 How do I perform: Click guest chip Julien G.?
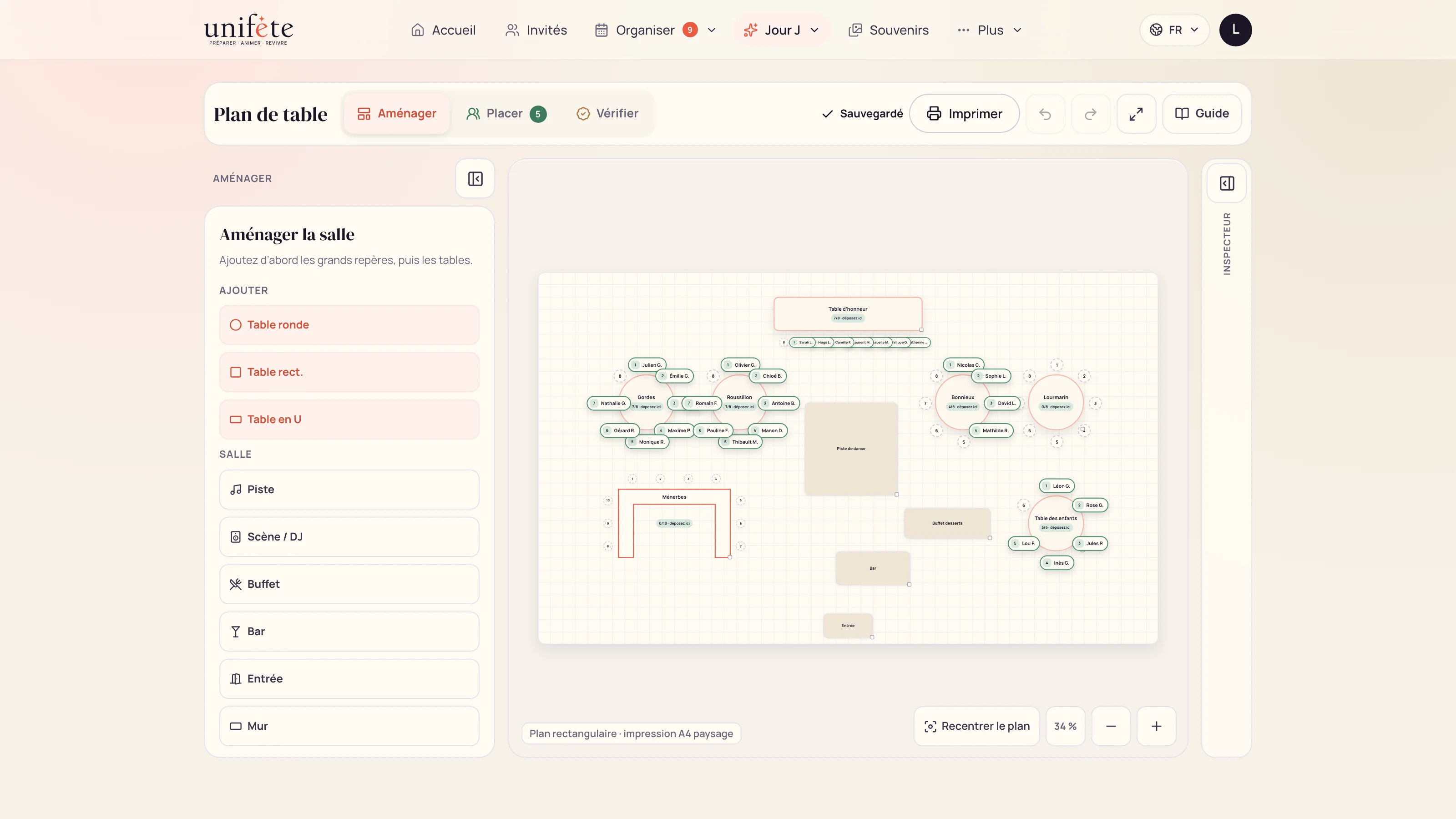pos(648,365)
